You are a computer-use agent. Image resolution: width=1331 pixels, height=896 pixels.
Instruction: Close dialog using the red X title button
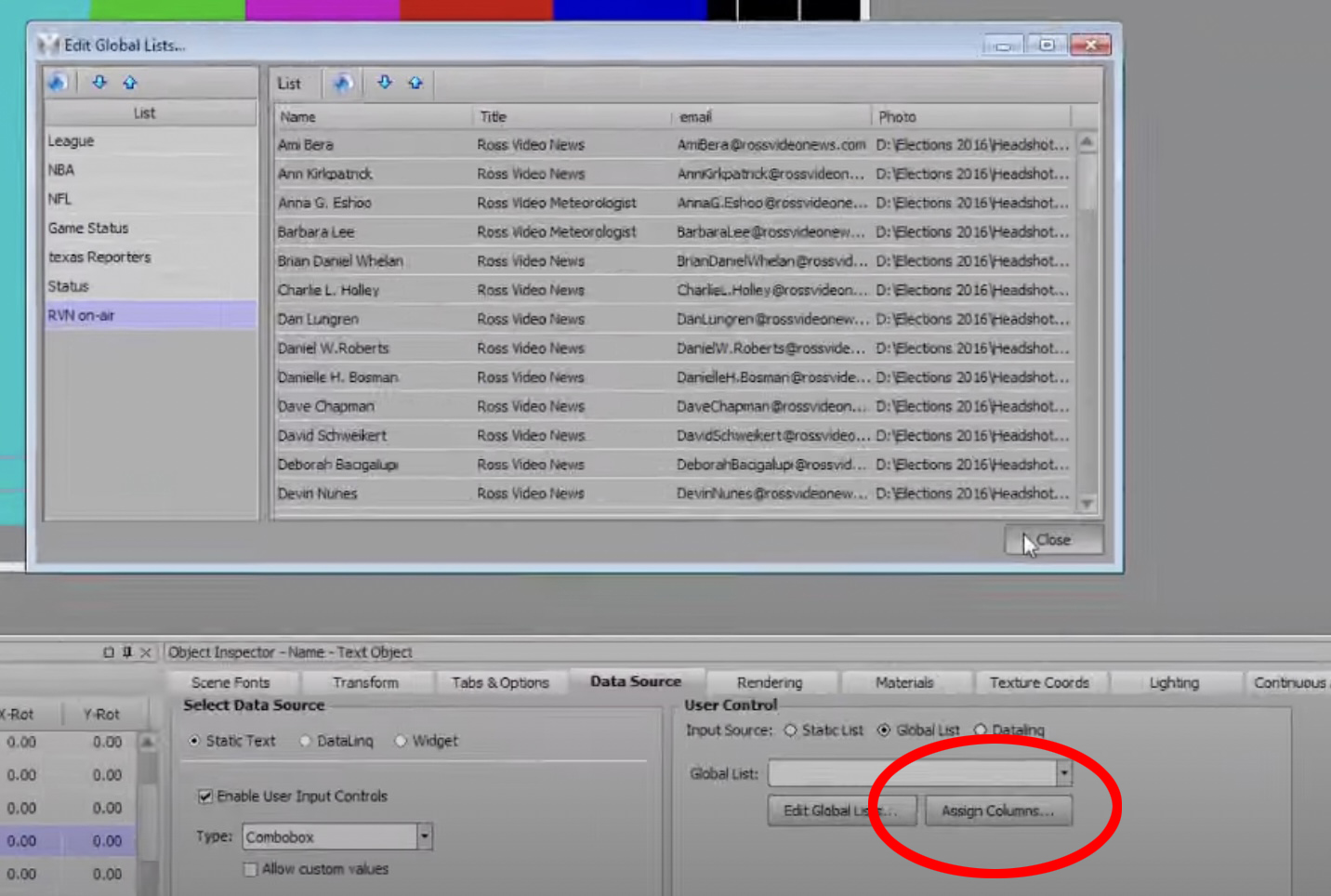(1090, 45)
